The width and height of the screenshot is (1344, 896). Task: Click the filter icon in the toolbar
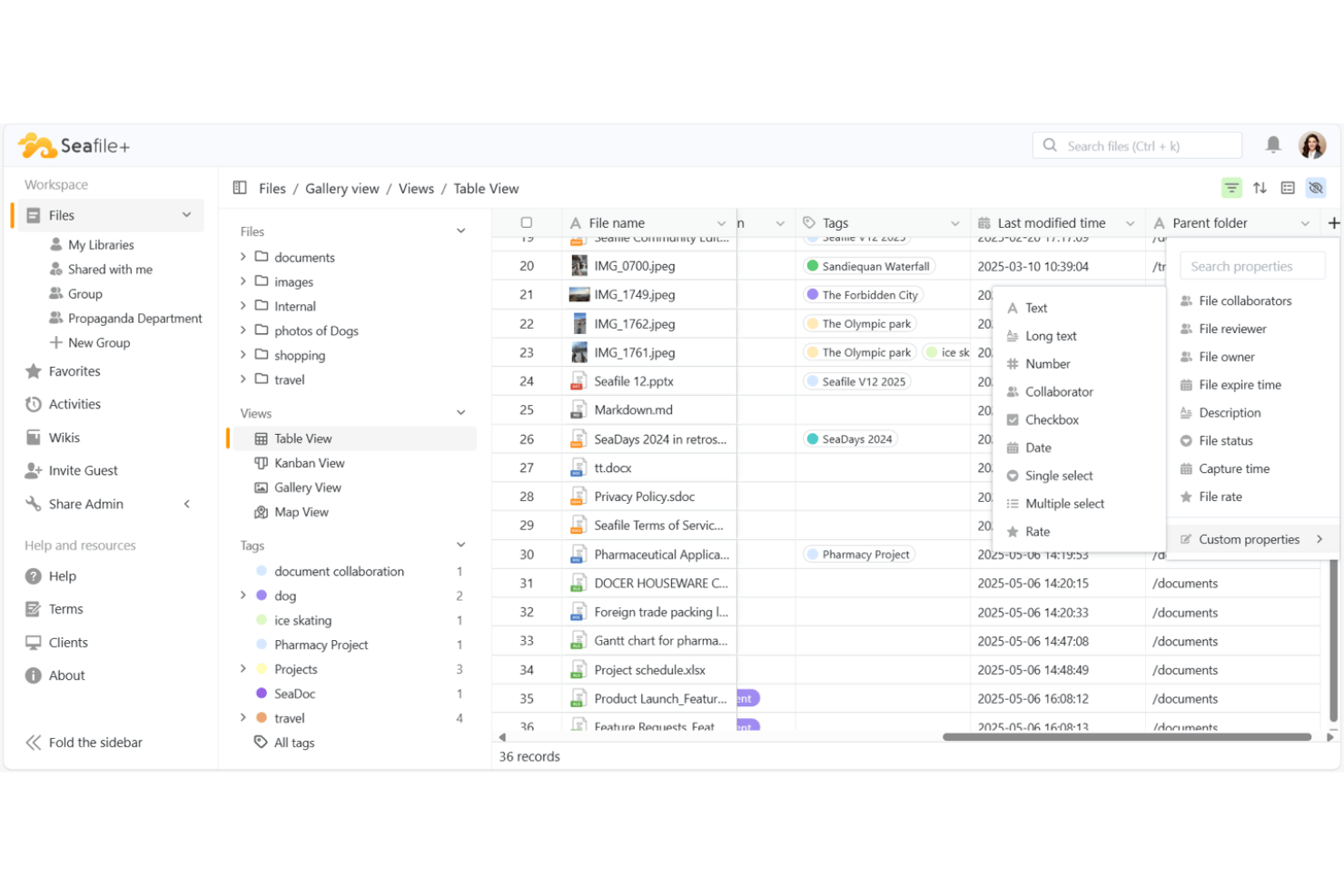[x=1231, y=188]
